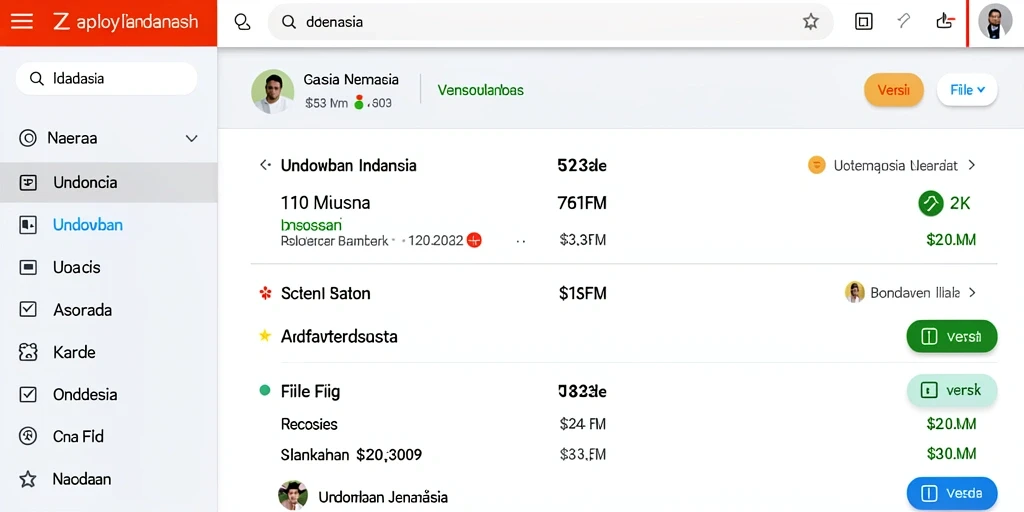The width and height of the screenshot is (1024, 512).
Task: Expand the Bondaven Iilala chevron
Action: tap(972, 293)
